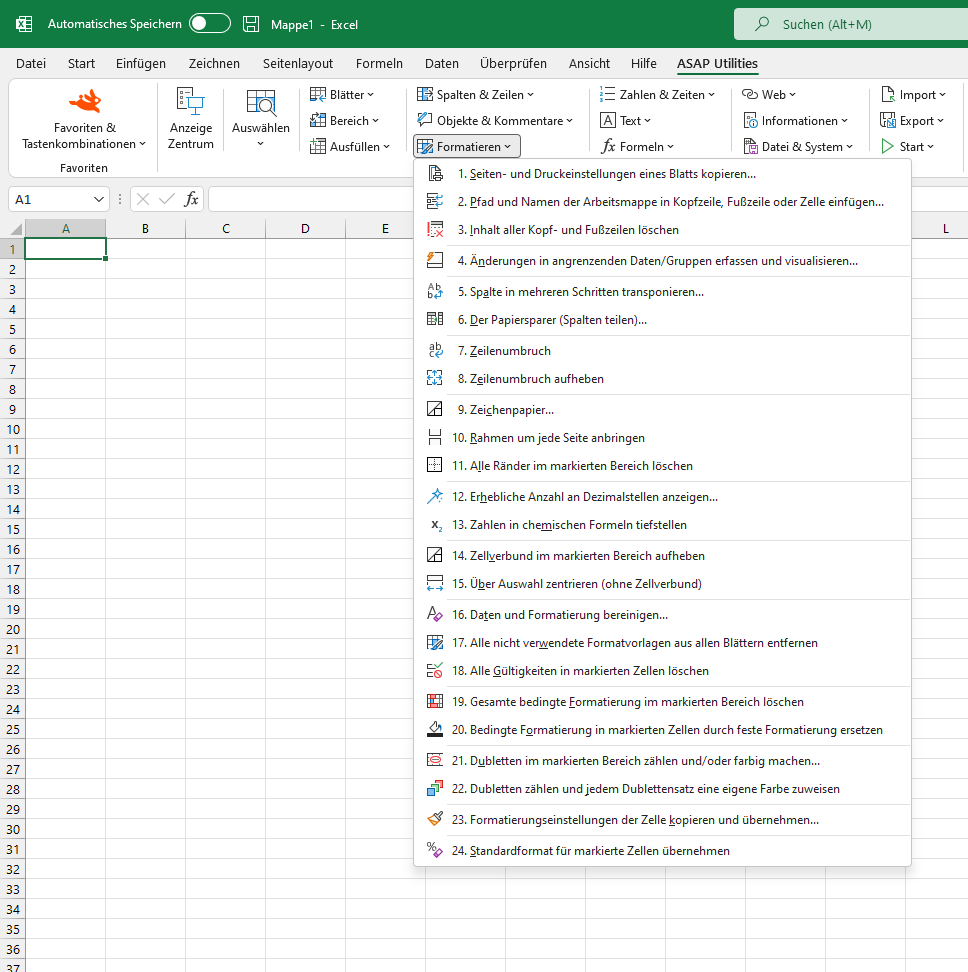Open the Formeln dropdown in ASAP ribbon
The image size is (968, 972).
[638, 146]
